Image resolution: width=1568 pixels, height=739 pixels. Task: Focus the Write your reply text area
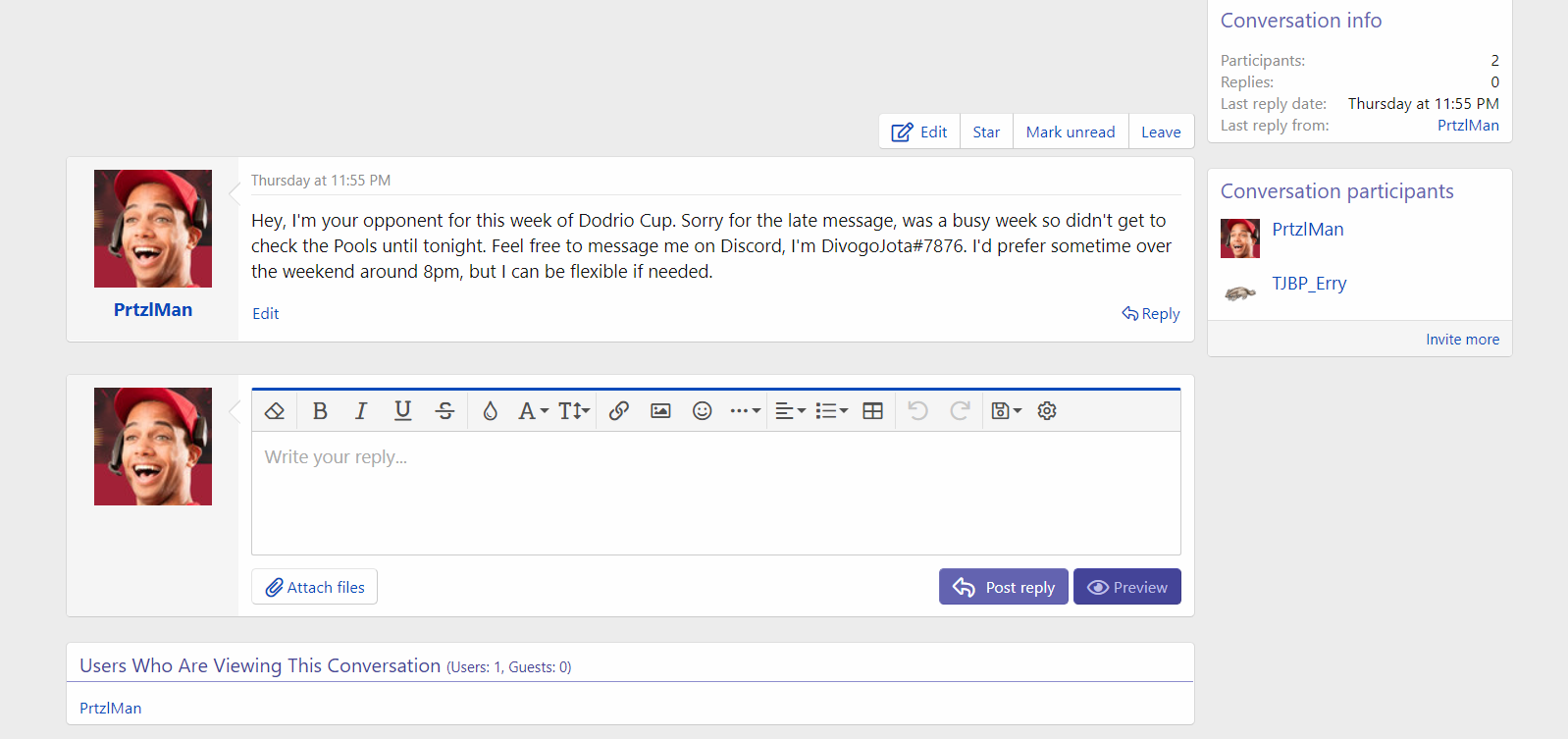[x=715, y=493]
